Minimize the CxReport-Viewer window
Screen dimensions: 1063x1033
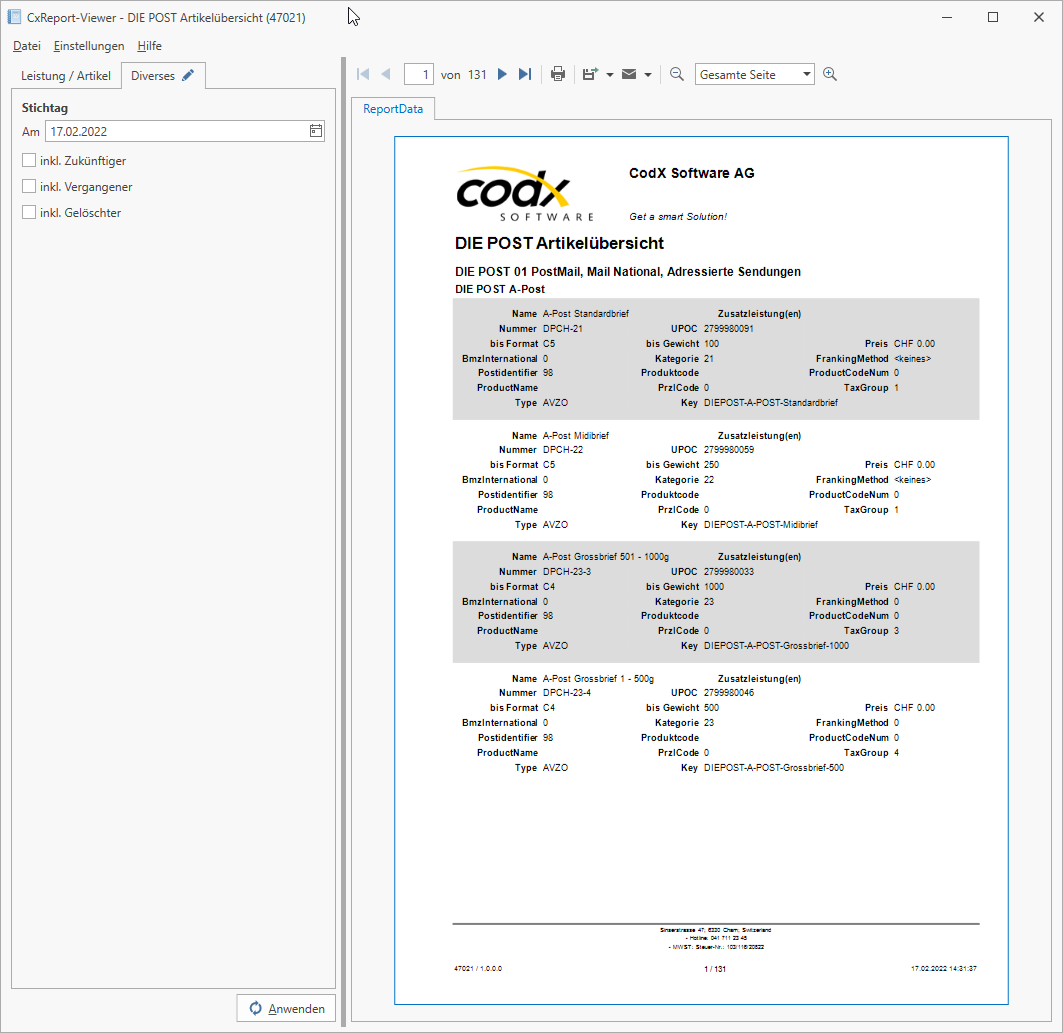pos(947,18)
